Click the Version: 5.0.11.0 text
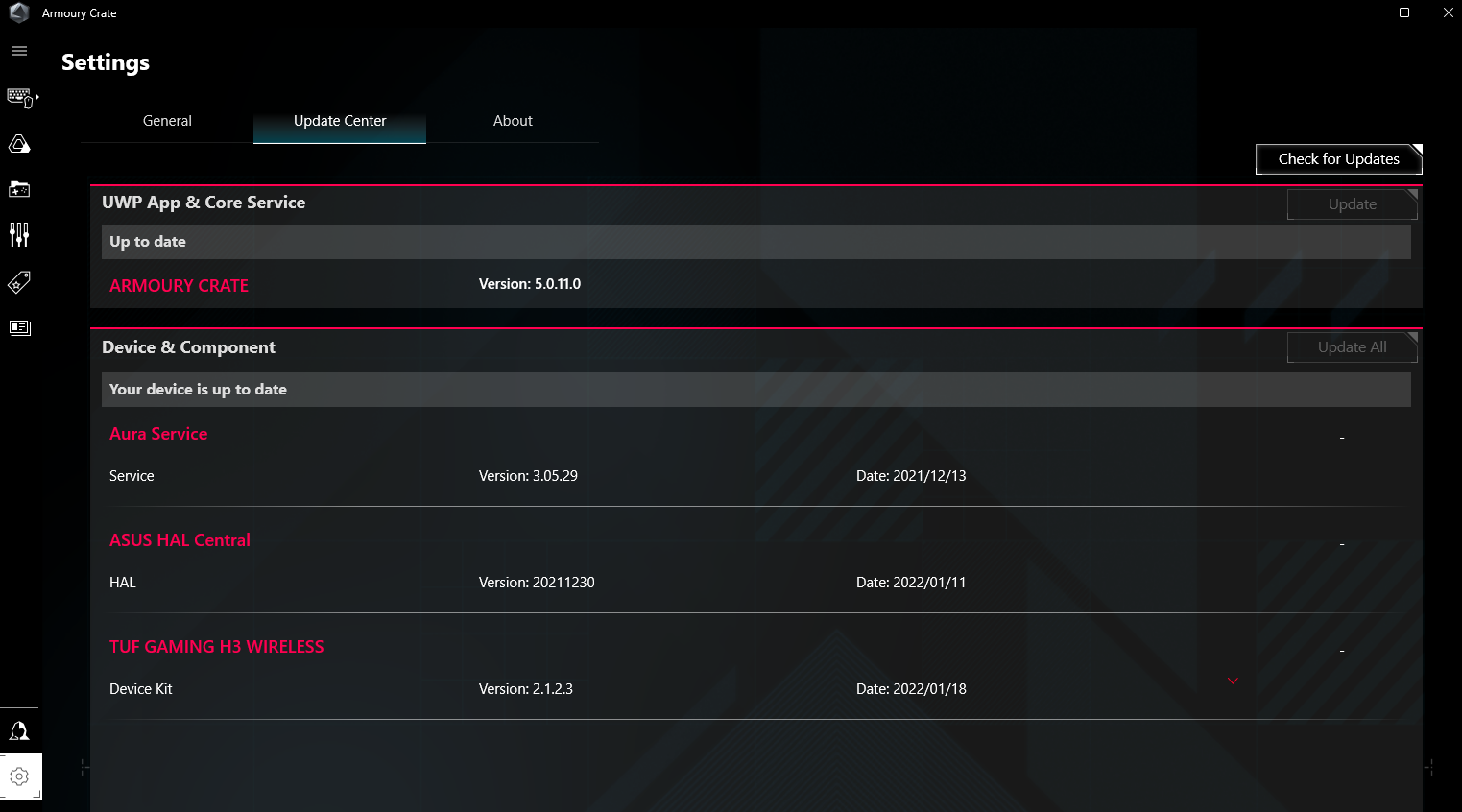The image size is (1462, 812). [x=530, y=284]
